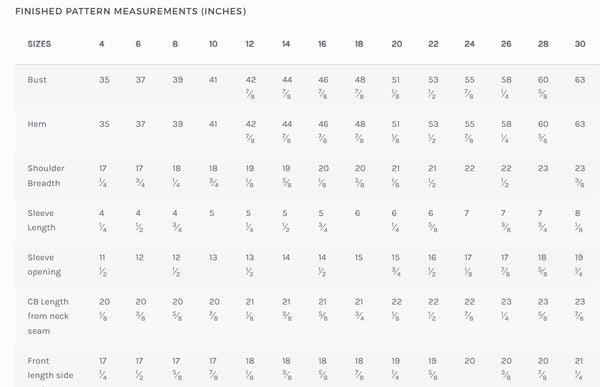Select the Sleeve opening row label
Viewport: 600px width, 387px height.
pyautogui.click(x=44, y=265)
